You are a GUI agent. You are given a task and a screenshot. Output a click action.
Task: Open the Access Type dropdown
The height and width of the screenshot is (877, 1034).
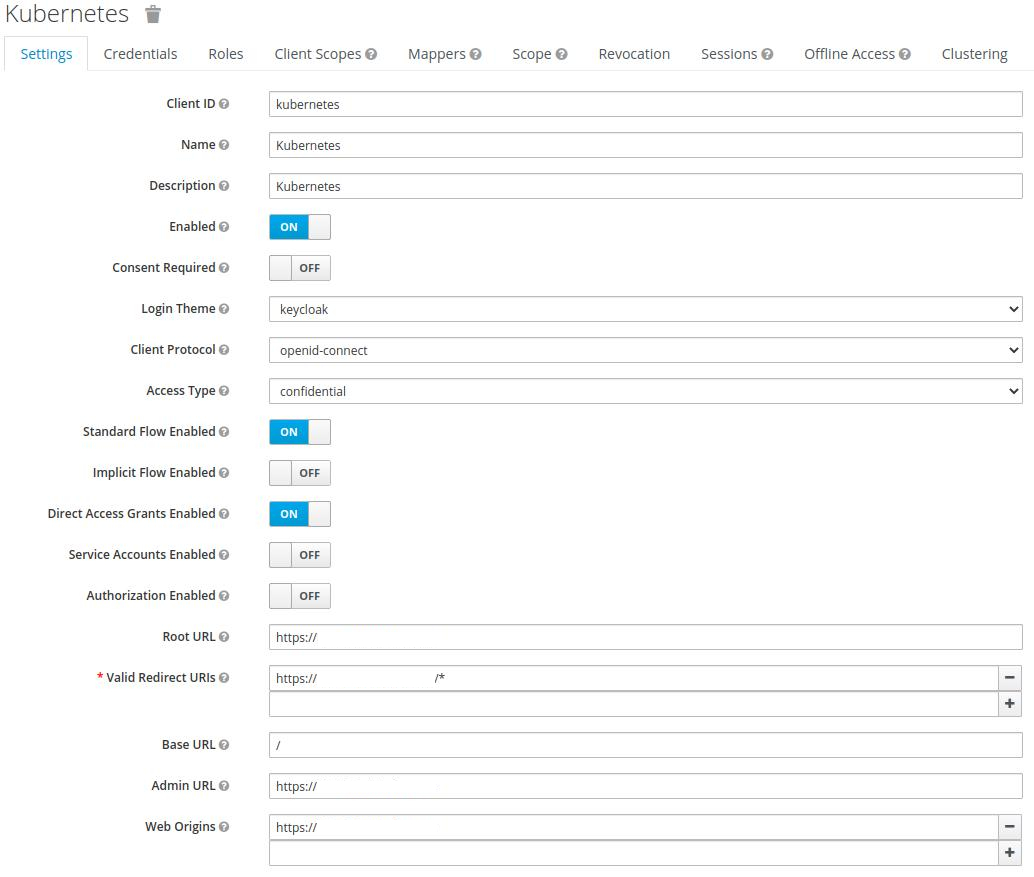tap(646, 390)
